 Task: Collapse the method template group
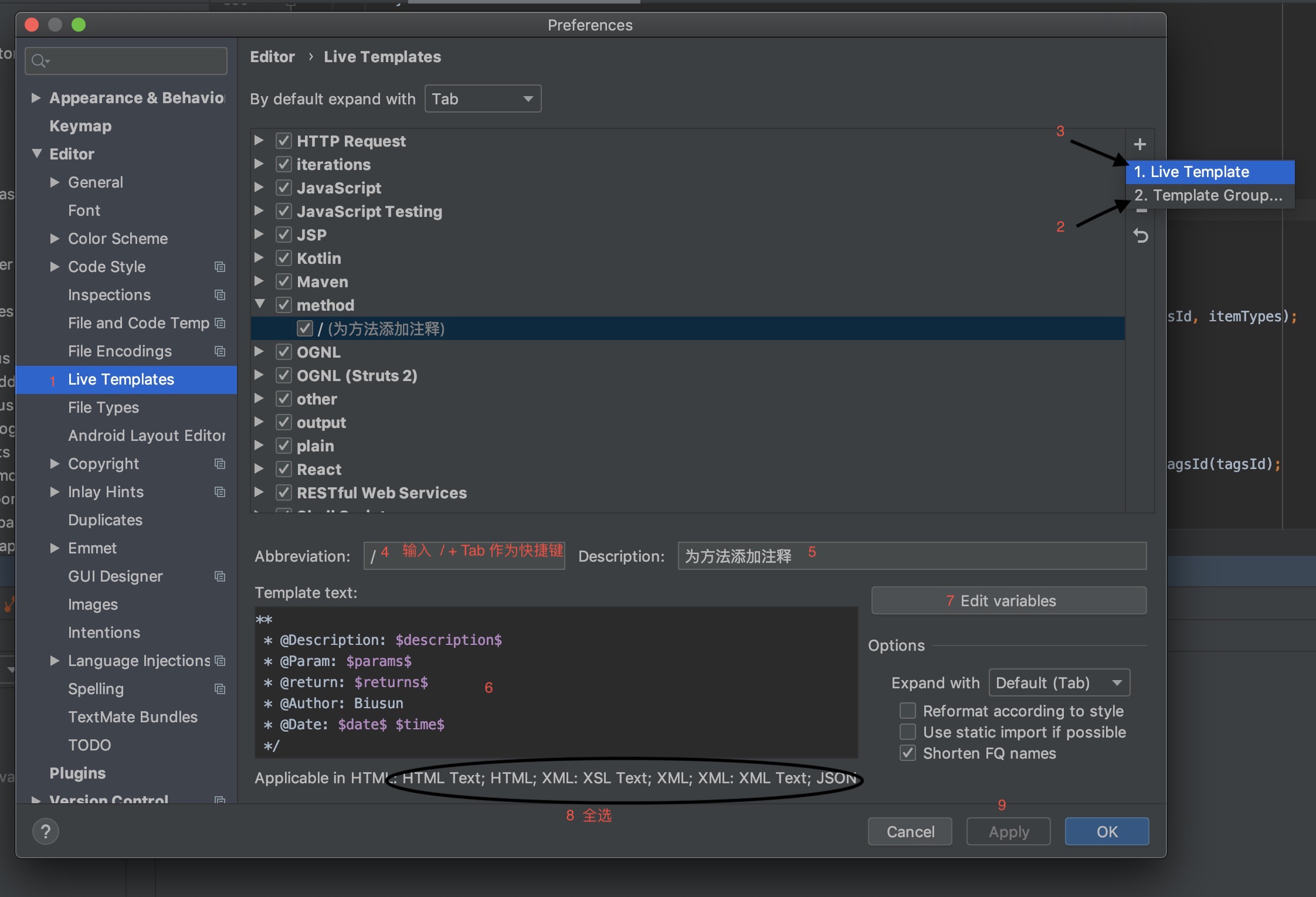[x=260, y=304]
